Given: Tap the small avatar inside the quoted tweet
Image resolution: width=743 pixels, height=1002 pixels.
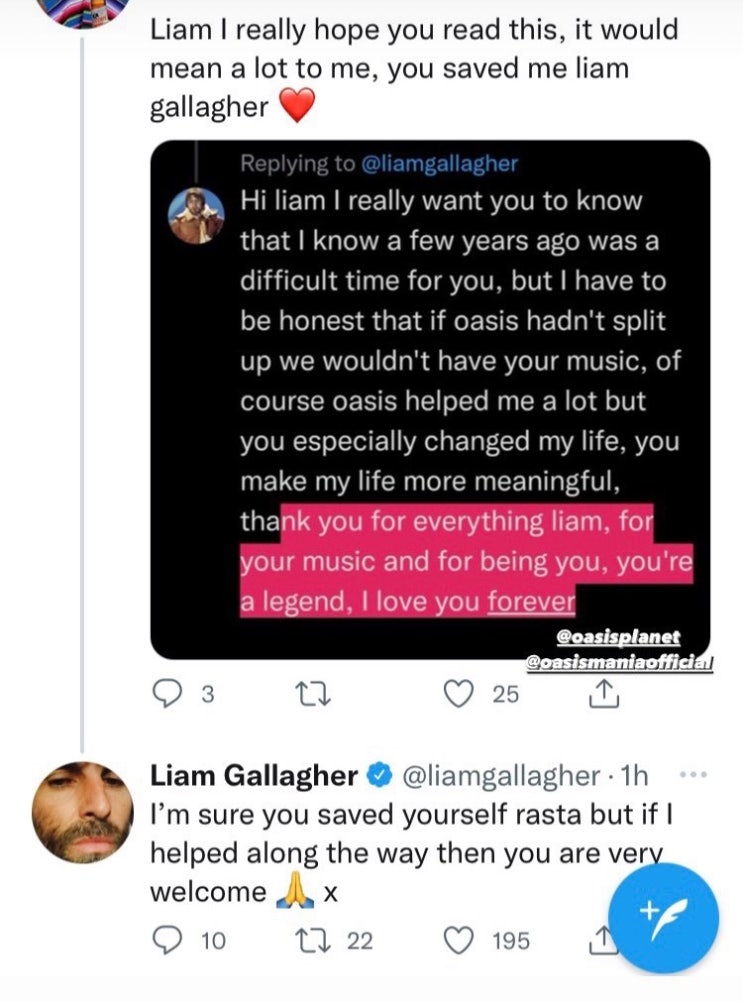Looking at the screenshot, I should click(196, 216).
